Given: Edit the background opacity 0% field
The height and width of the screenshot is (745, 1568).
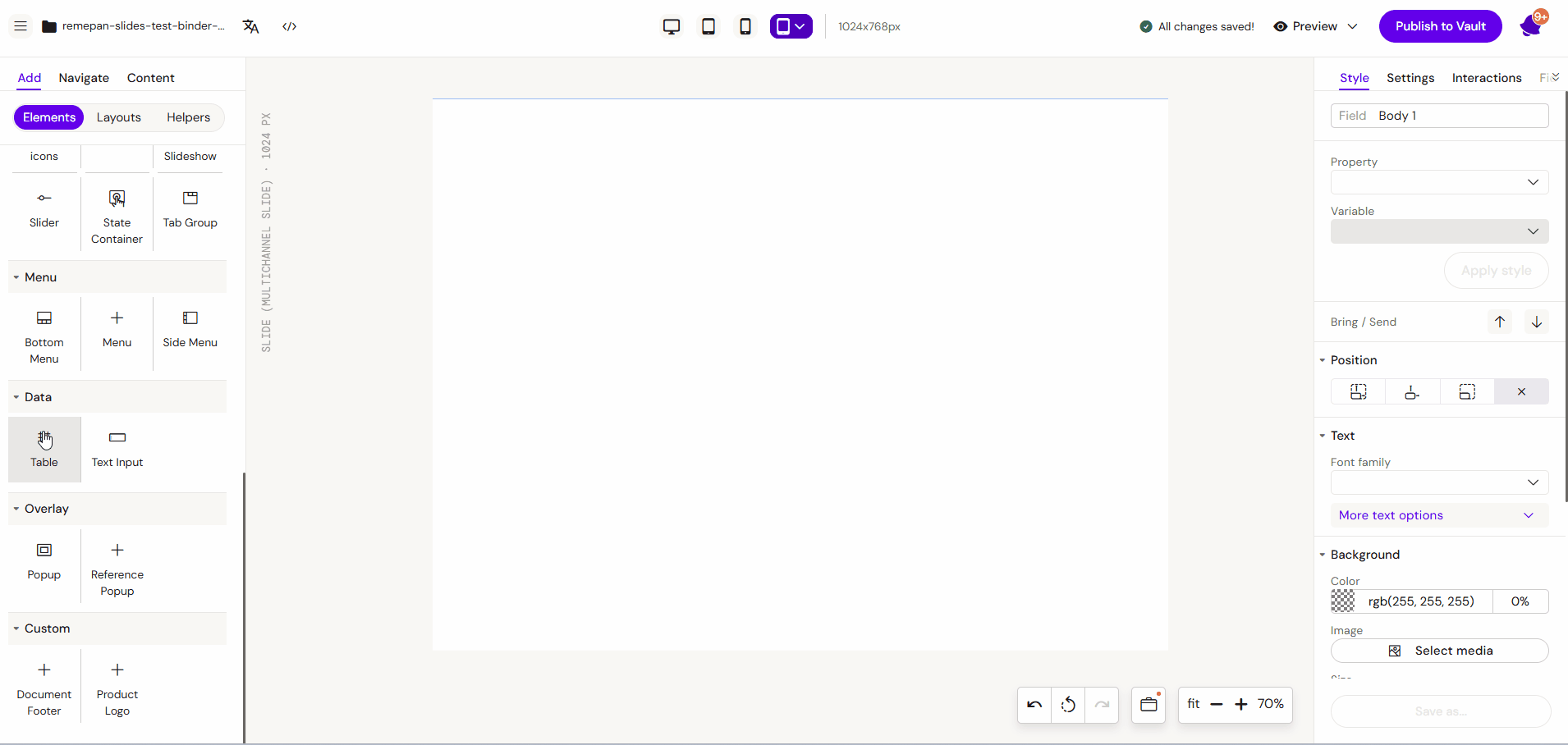Looking at the screenshot, I should coord(1520,601).
